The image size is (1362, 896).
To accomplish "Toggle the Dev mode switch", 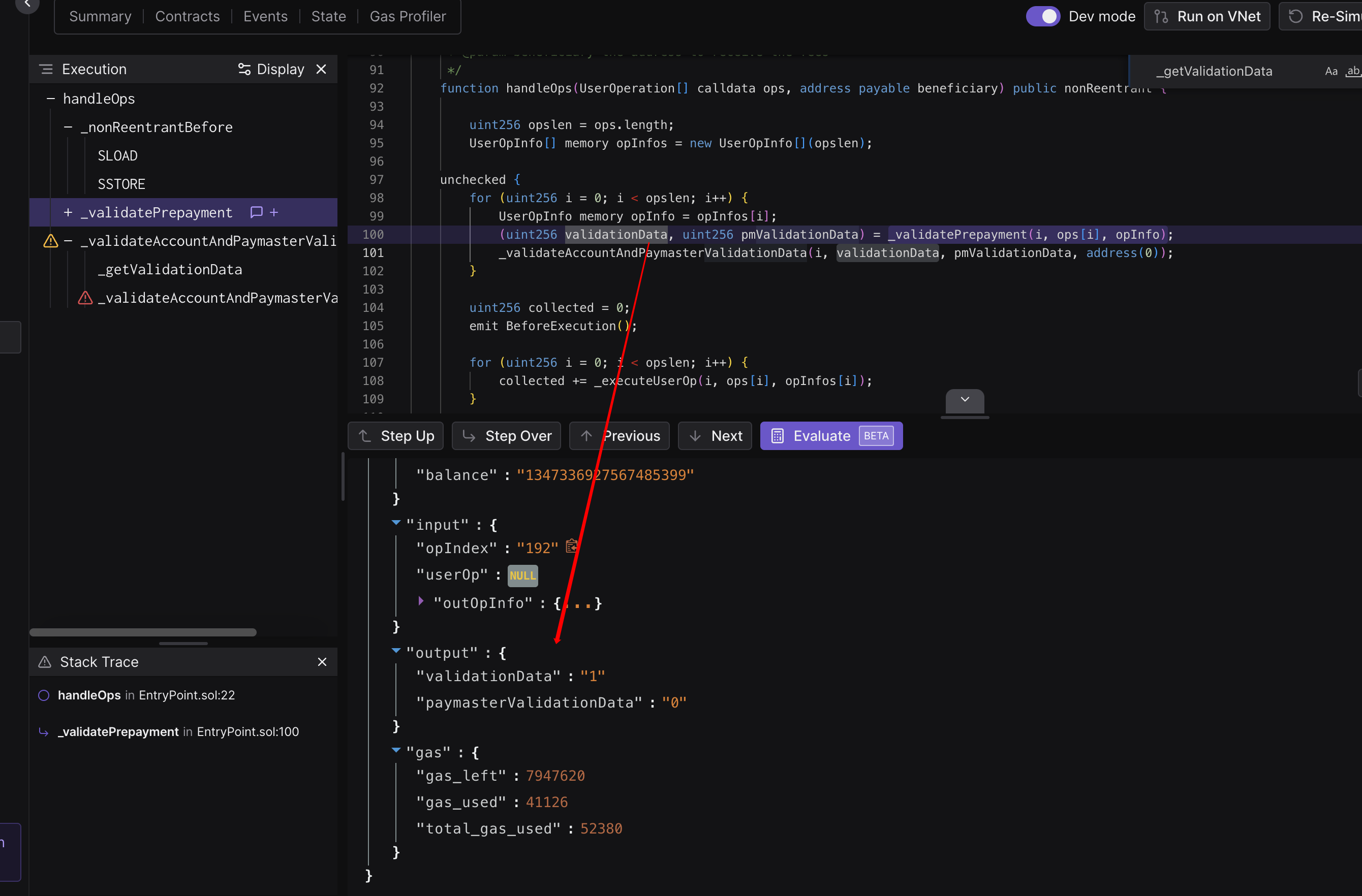I will pos(1043,17).
